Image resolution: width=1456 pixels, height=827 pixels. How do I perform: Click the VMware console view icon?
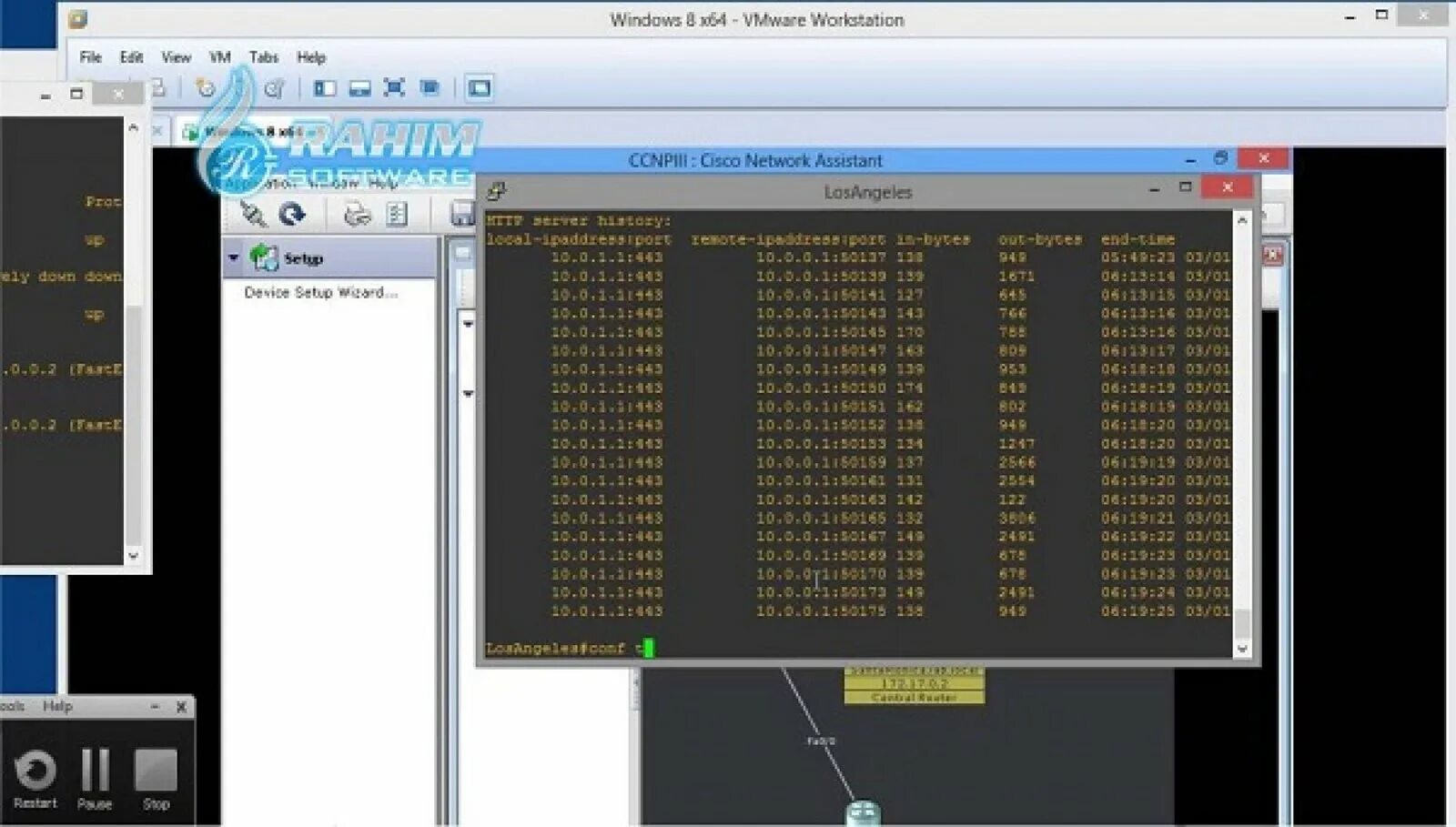click(480, 88)
